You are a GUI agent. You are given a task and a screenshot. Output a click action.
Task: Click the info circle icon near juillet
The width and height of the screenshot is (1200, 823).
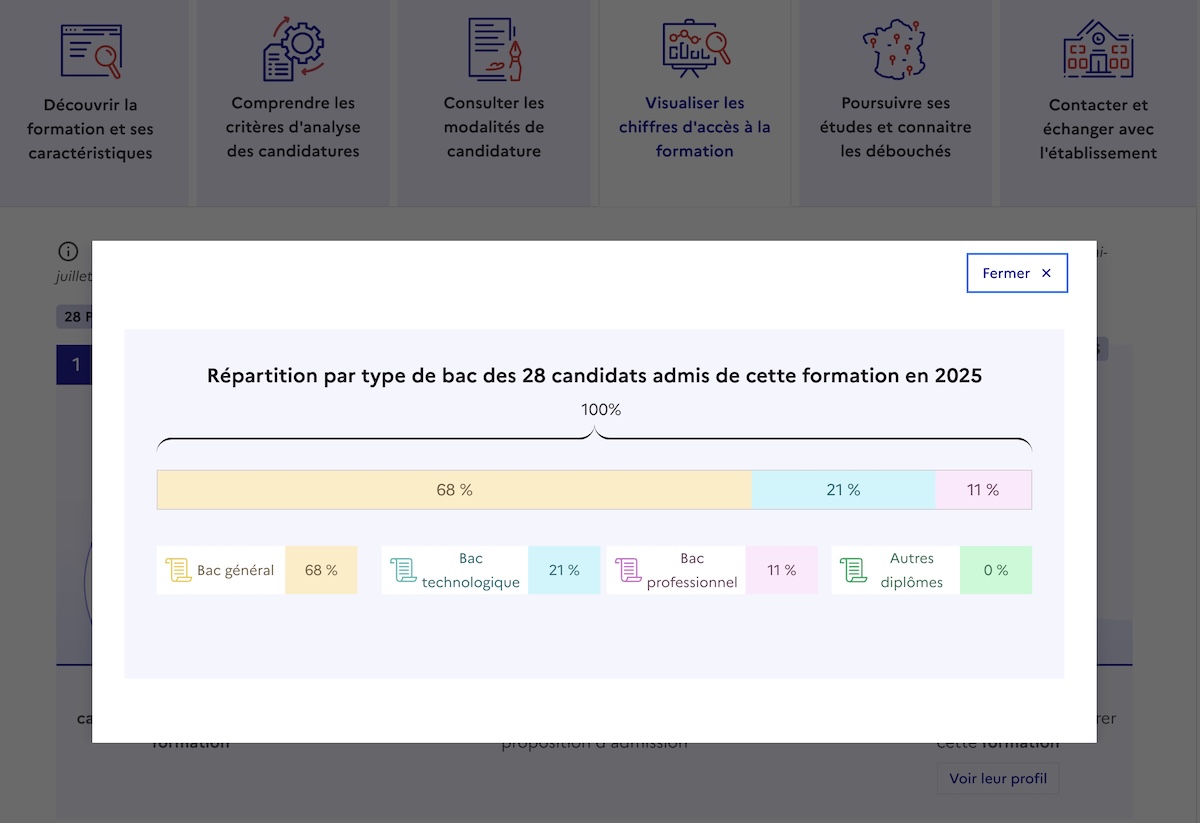[68, 251]
